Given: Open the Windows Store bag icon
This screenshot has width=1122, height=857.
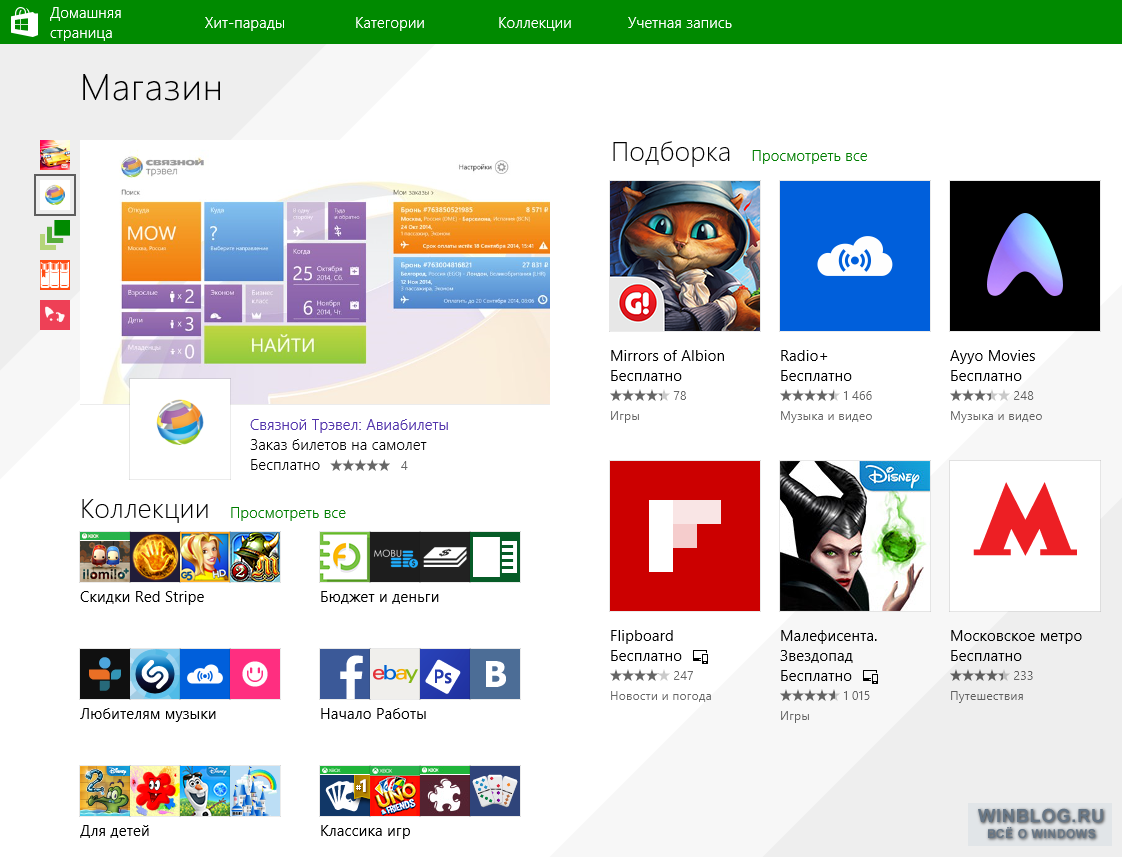Looking at the screenshot, I should (x=24, y=22).
